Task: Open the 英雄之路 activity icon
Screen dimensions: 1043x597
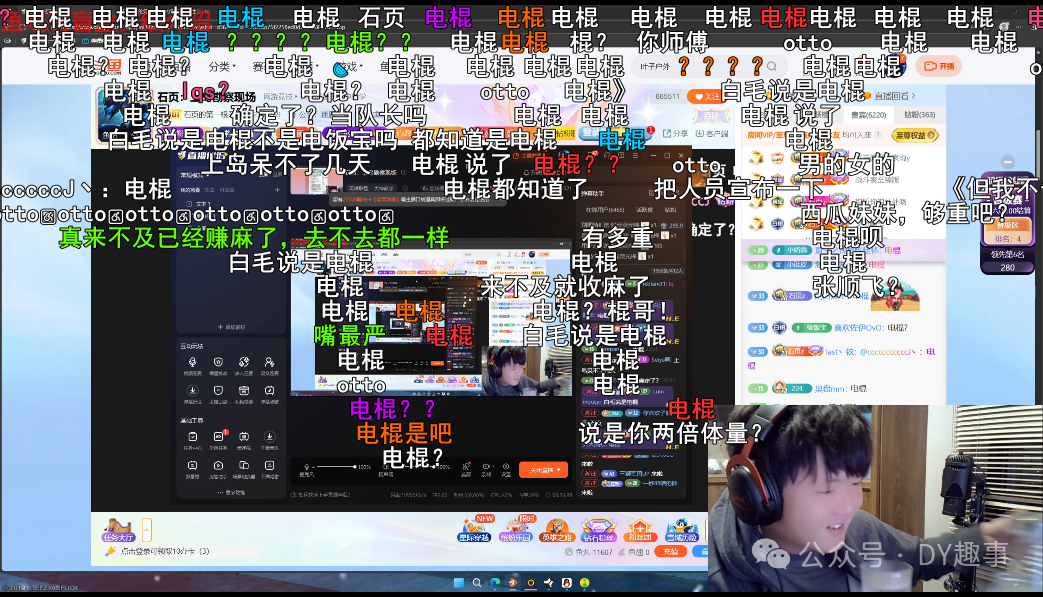Action: (557, 529)
